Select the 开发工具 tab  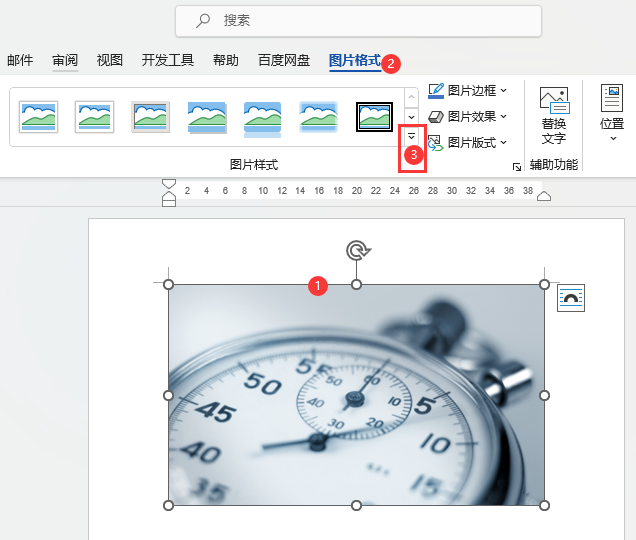click(168, 60)
